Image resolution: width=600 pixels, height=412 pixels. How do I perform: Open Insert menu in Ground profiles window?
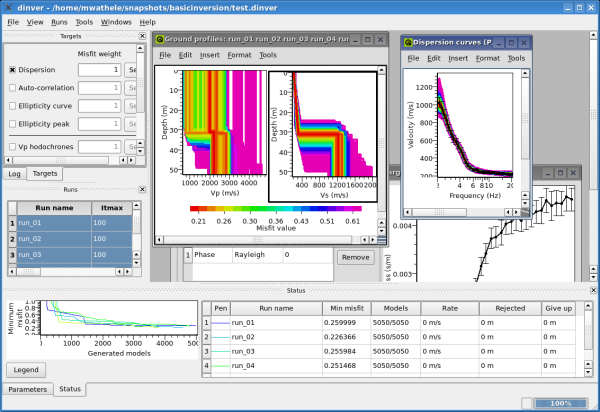click(x=210, y=55)
